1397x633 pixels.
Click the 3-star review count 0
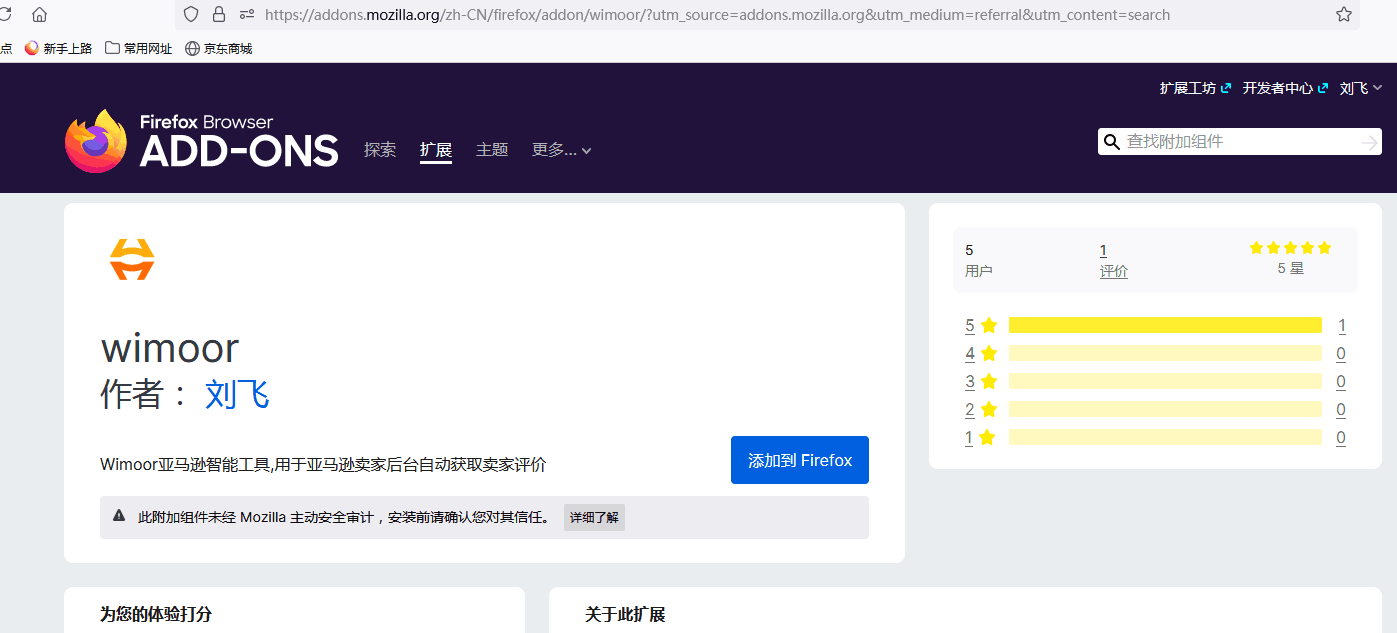1341,381
